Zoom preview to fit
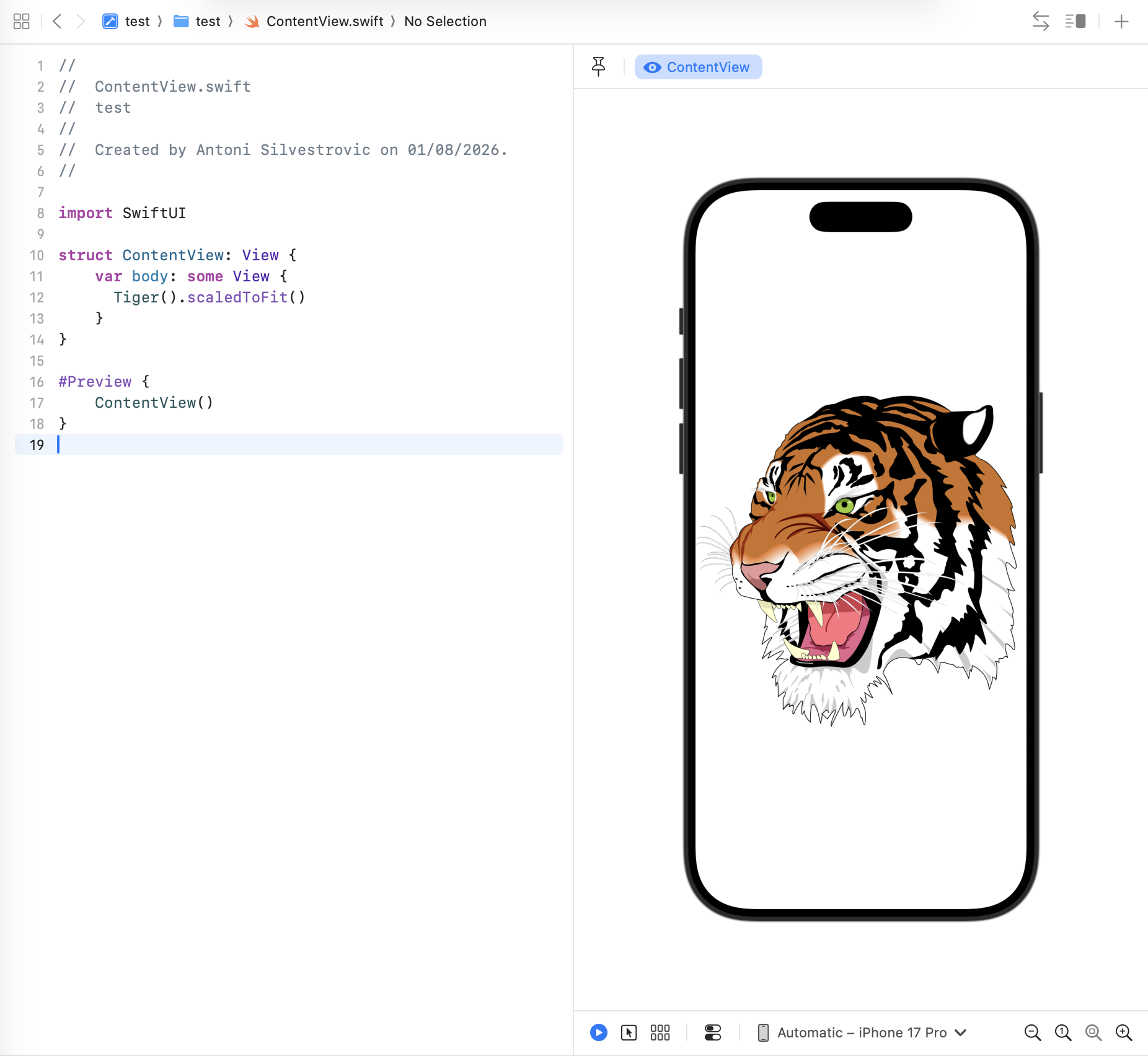This screenshot has width=1148, height=1056. tap(1093, 1032)
